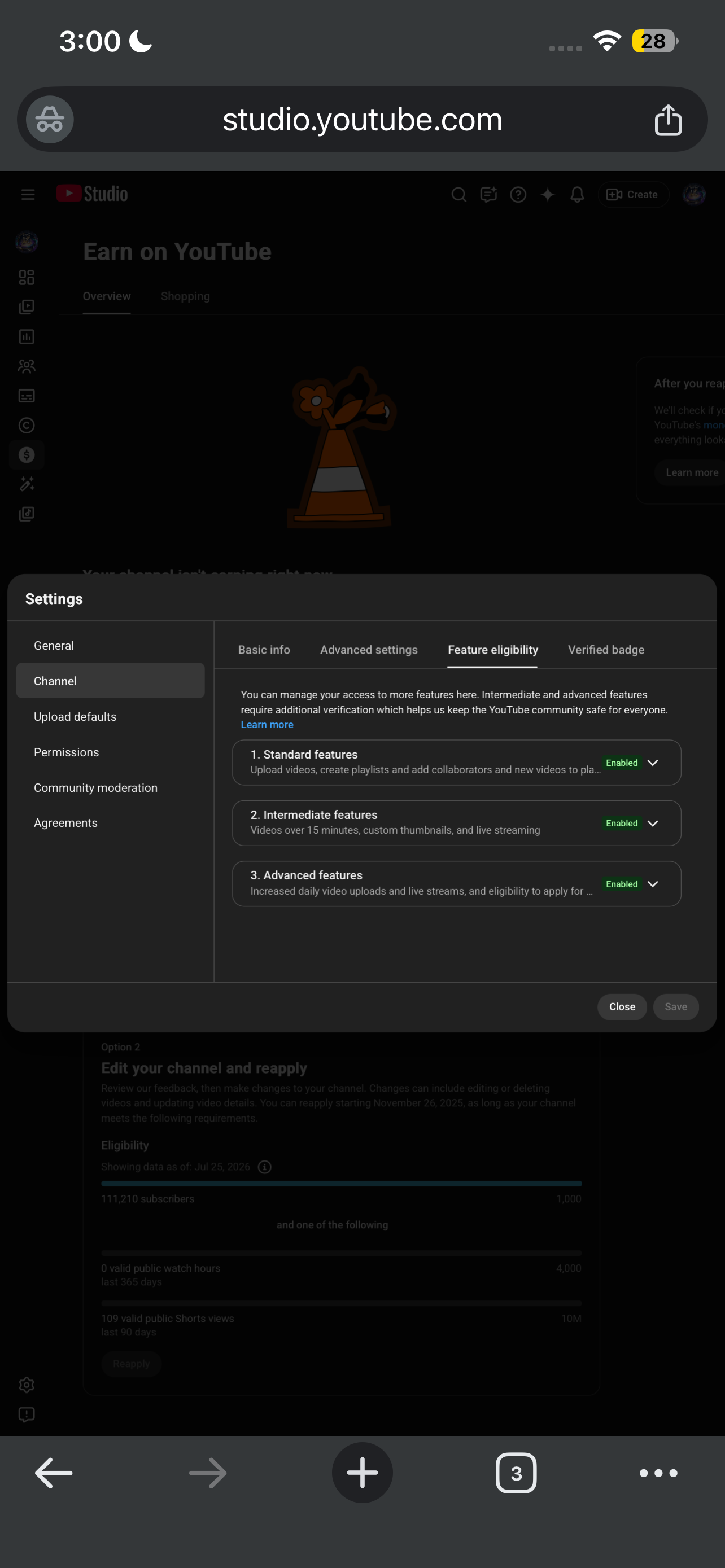
Task: Tap the Enabled badge for Advanced features
Action: 622,884
